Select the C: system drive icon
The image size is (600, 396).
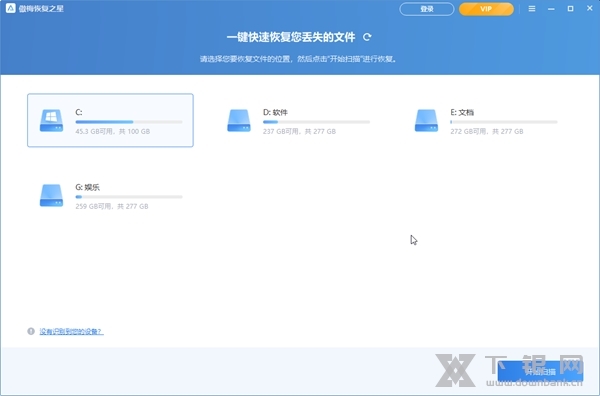pyautogui.click(x=51, y=121)
